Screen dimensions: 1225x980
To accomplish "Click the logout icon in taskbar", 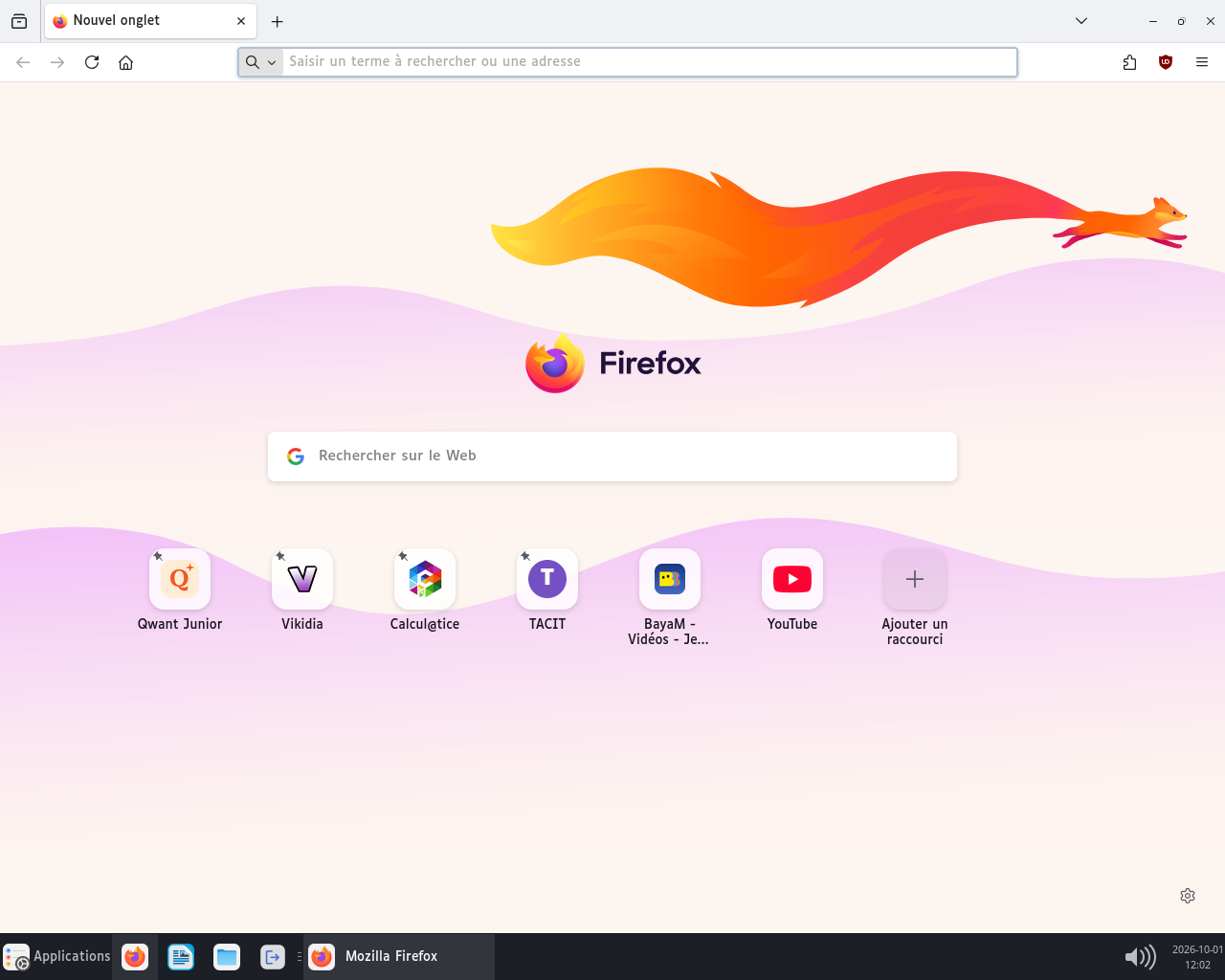I will [x=273, y=956].
